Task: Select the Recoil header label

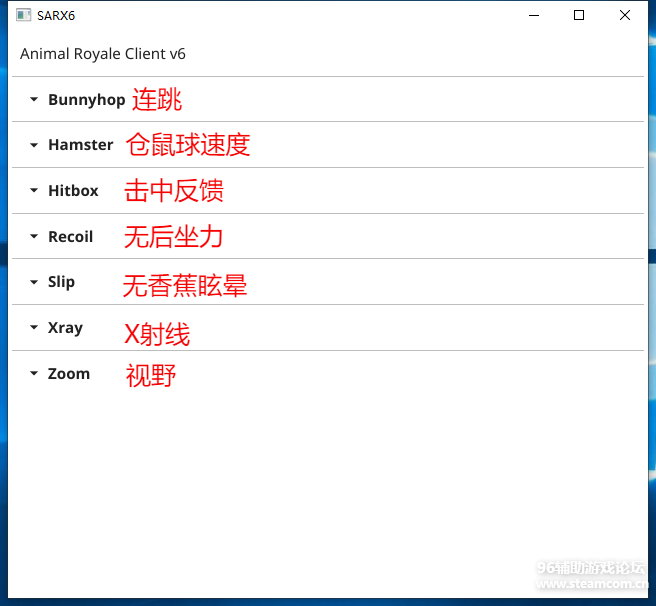Action: (70, 237)
